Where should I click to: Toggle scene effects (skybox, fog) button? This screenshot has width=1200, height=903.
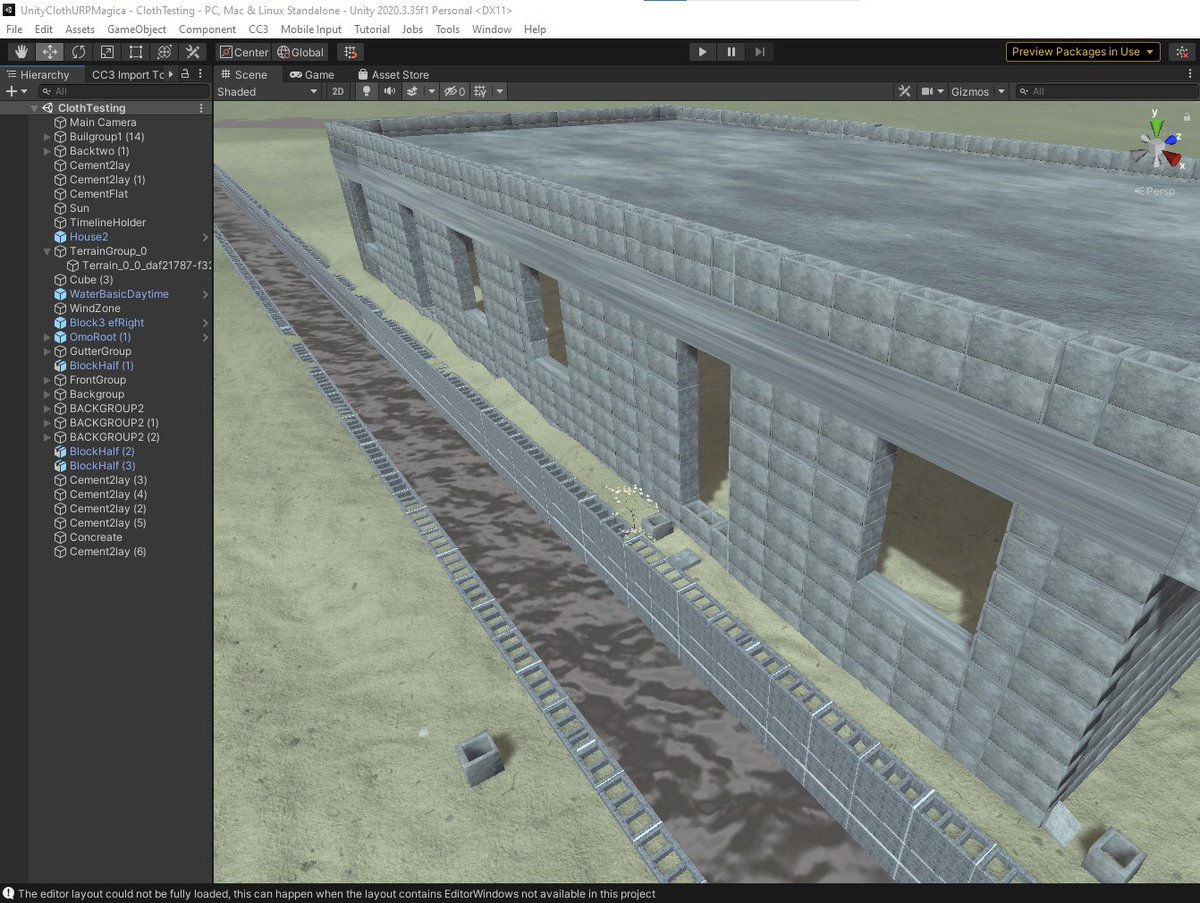tap(412, 91)
